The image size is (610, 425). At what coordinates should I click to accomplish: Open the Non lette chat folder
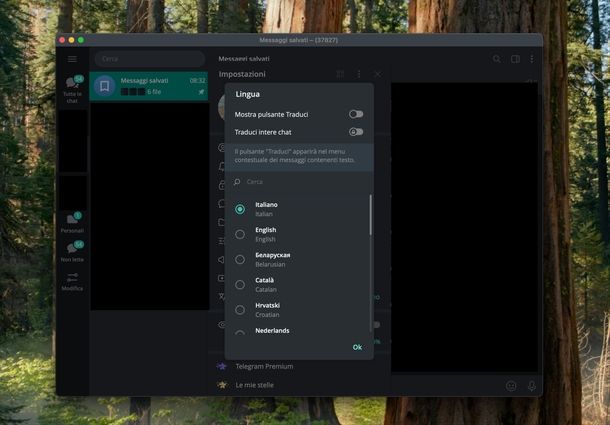[x=72, y=251]
